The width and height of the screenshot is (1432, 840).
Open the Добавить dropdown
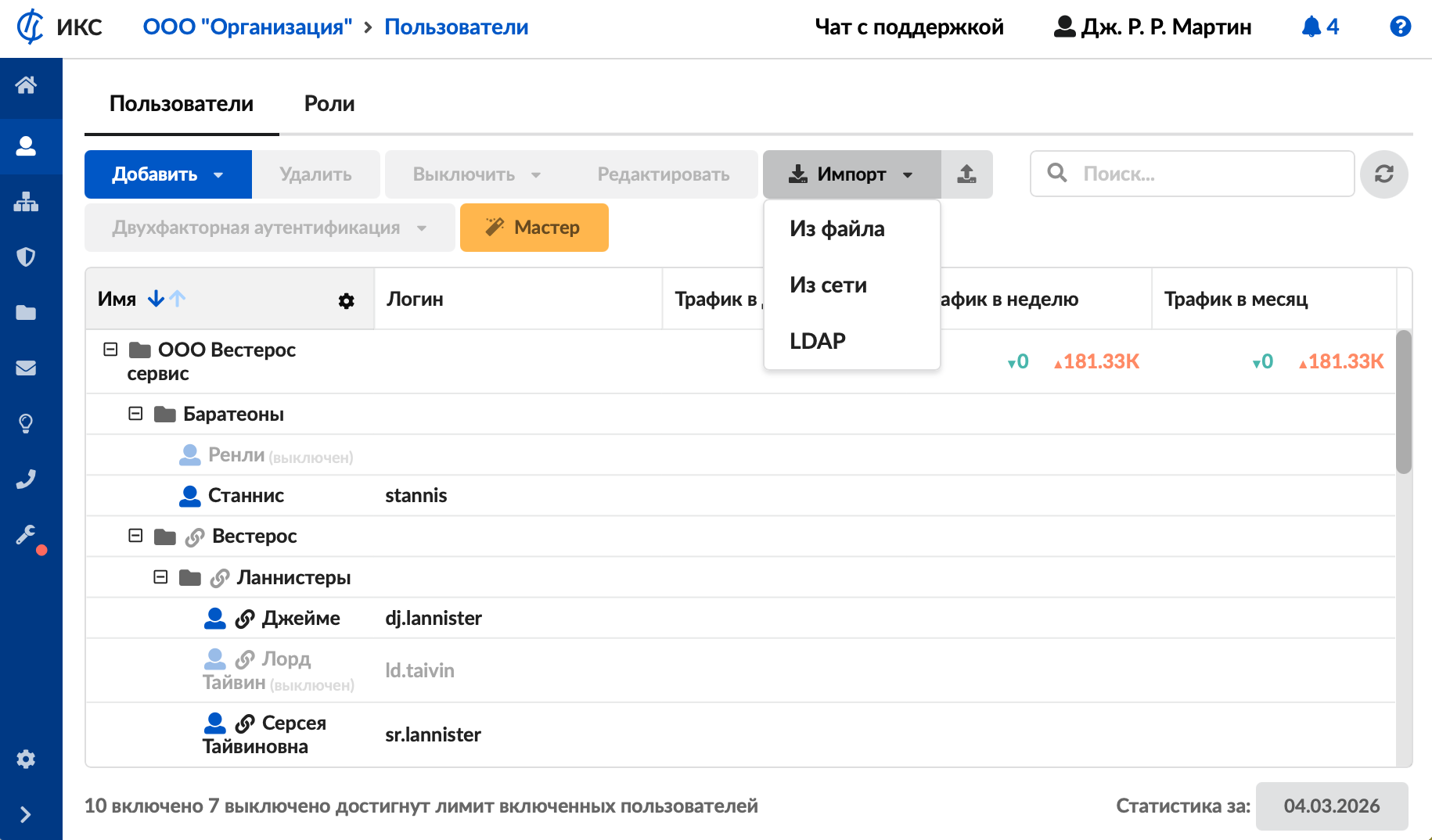168,174
